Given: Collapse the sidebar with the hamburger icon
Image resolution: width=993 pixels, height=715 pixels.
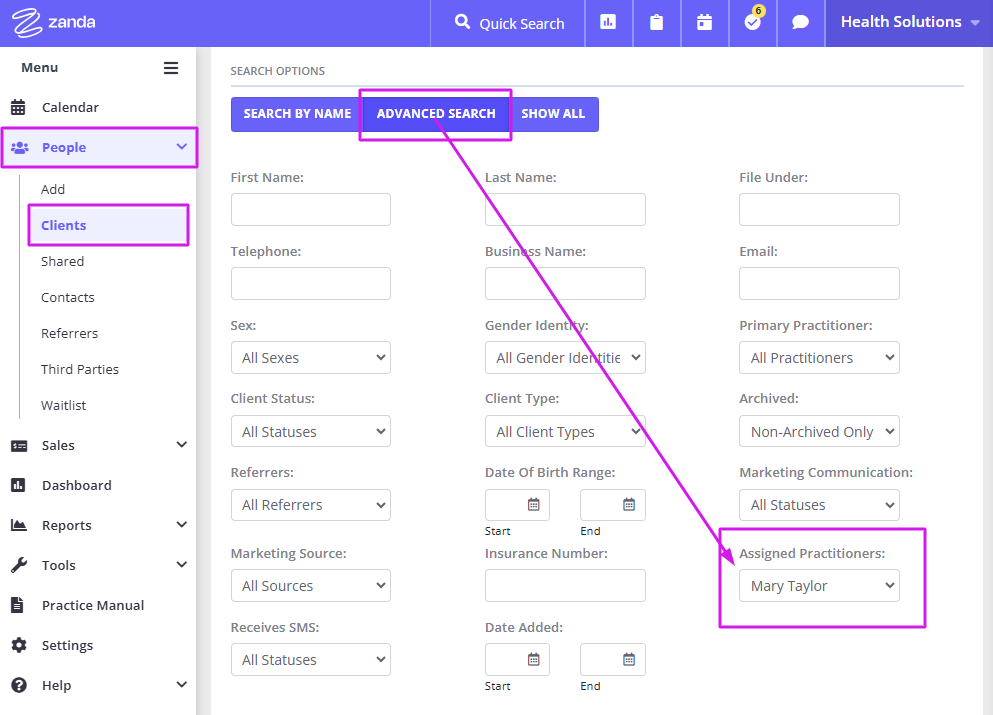Looking at the screenshot, I should 171,68.
